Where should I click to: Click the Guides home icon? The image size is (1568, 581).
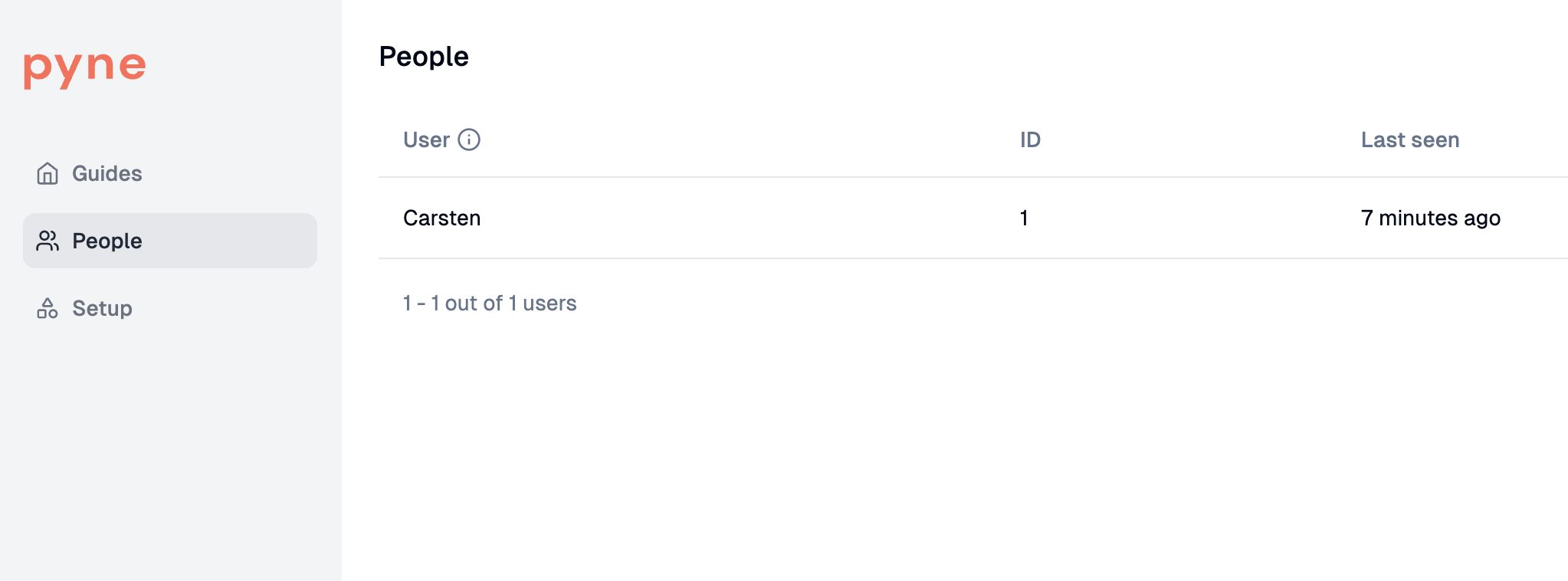pyautogui.click(x=47, y=173)
